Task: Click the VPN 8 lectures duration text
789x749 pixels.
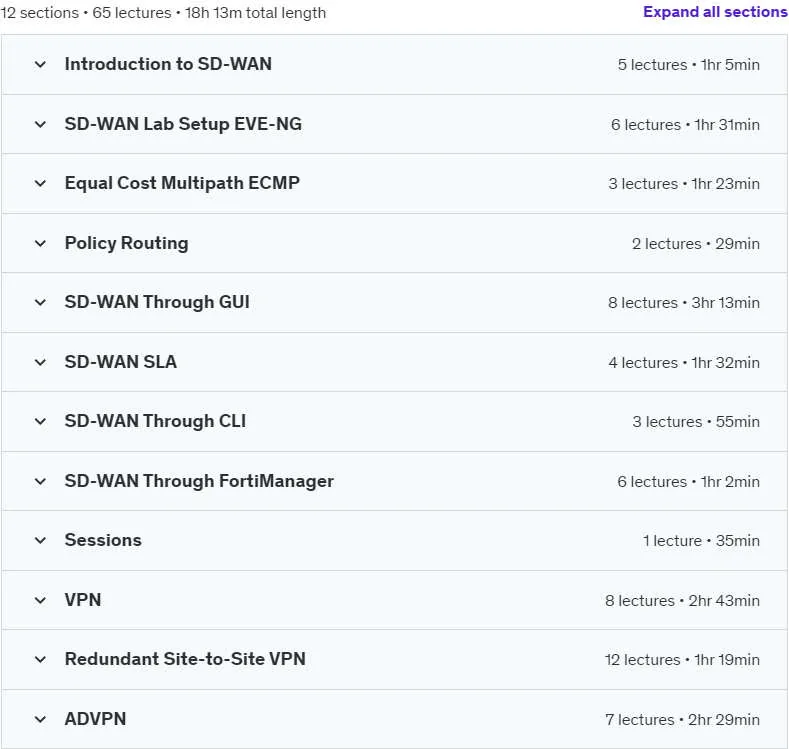Action: (682, 601)
